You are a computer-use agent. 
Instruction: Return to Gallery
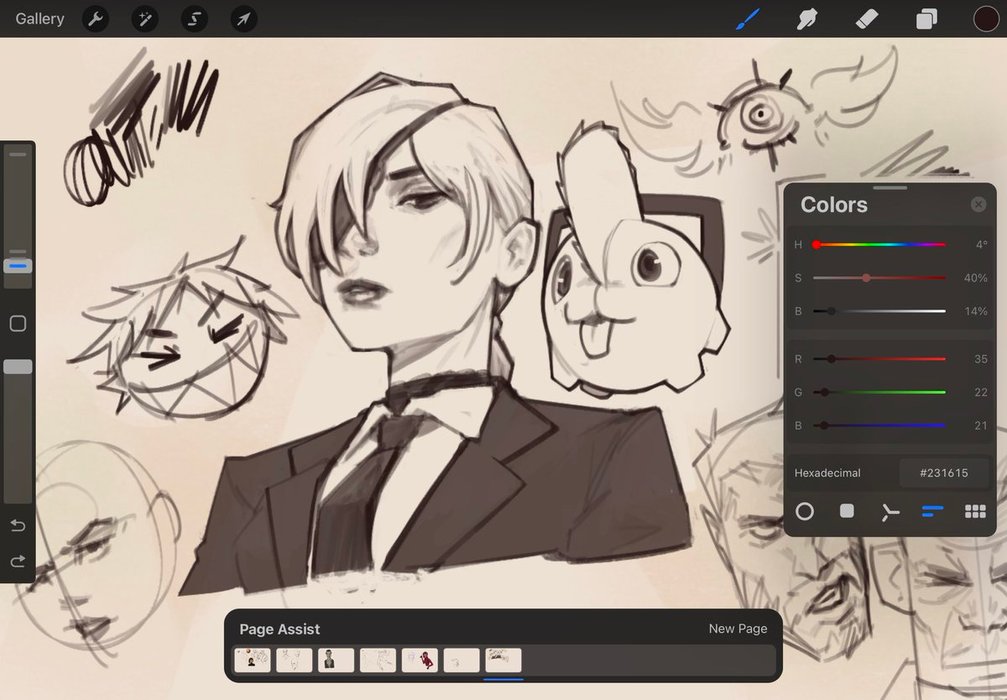tap(40, 19)
